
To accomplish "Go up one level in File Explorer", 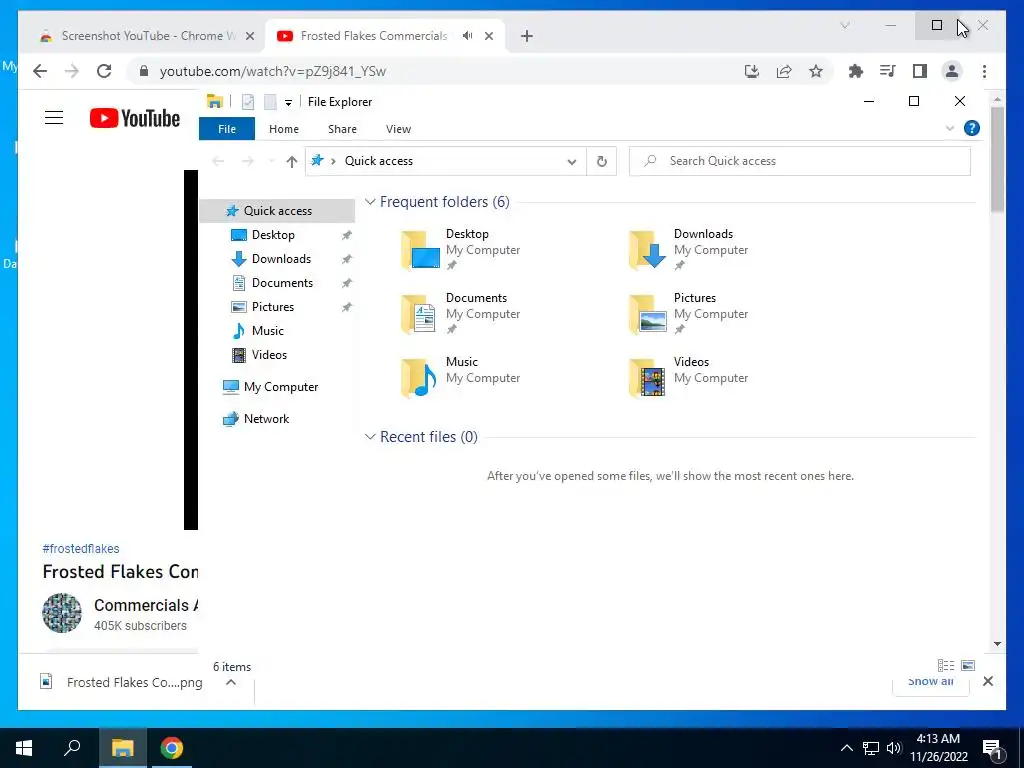I will tap(291, 161).
